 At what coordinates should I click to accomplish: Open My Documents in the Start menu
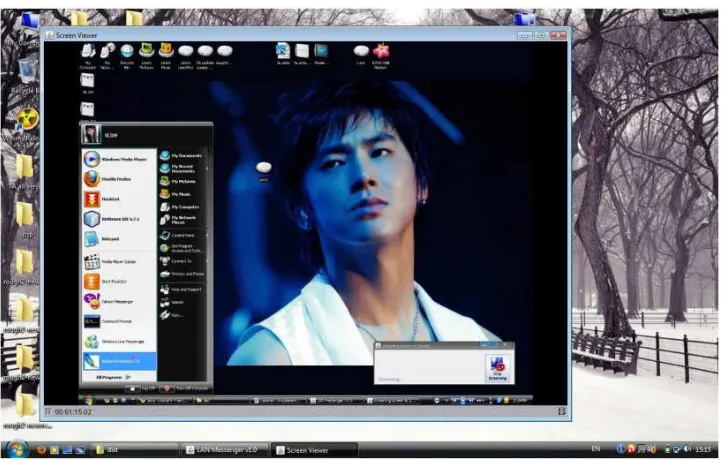[x=181, y=156]
